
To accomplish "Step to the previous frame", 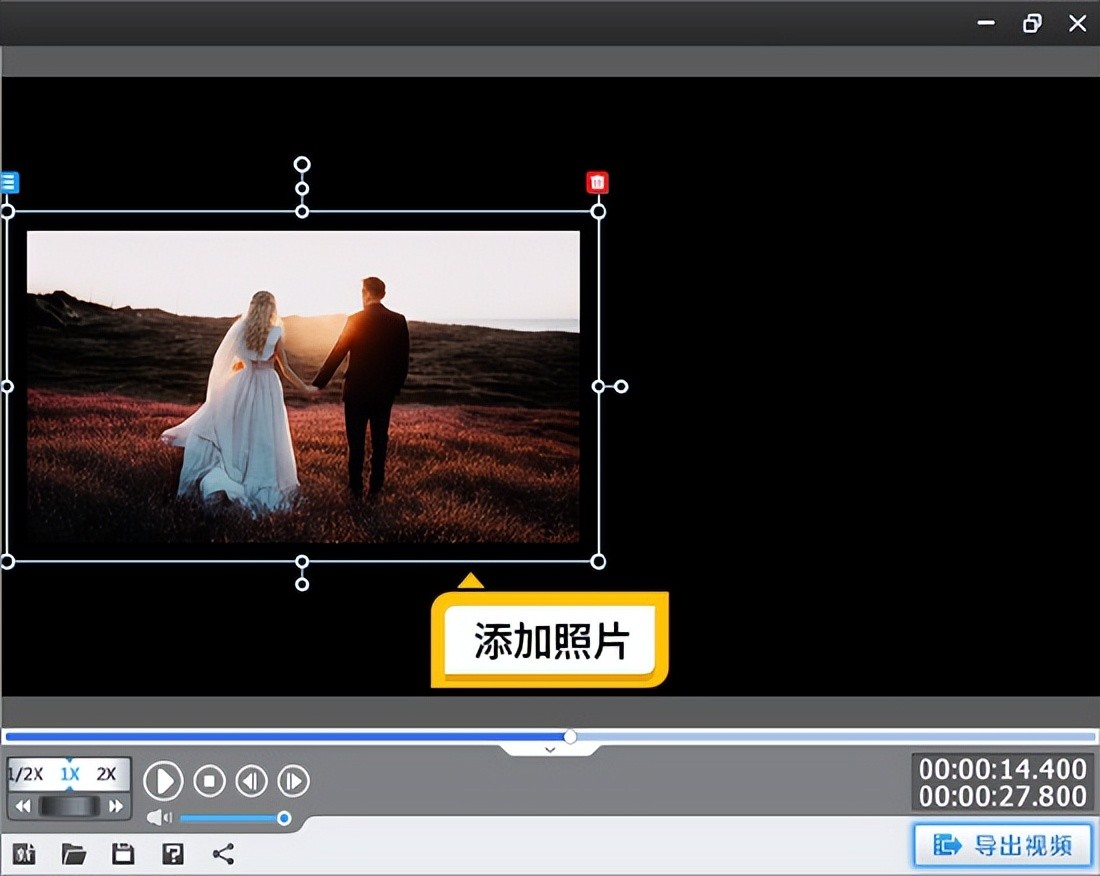I will pyautogui.click(x=251, y=780).
